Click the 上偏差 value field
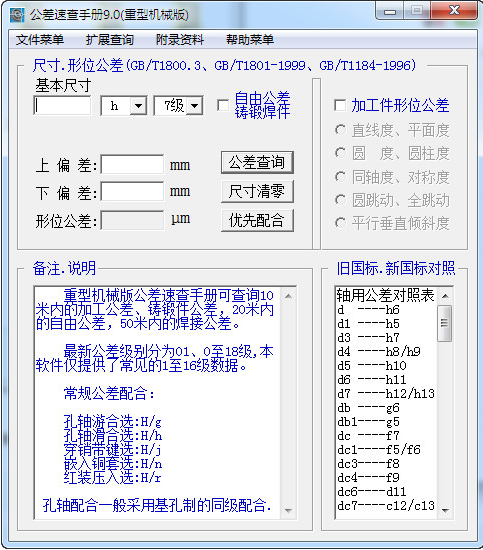The height and width of the screenshot is (550, 483). pyautogui.click(x=132, y=164)
